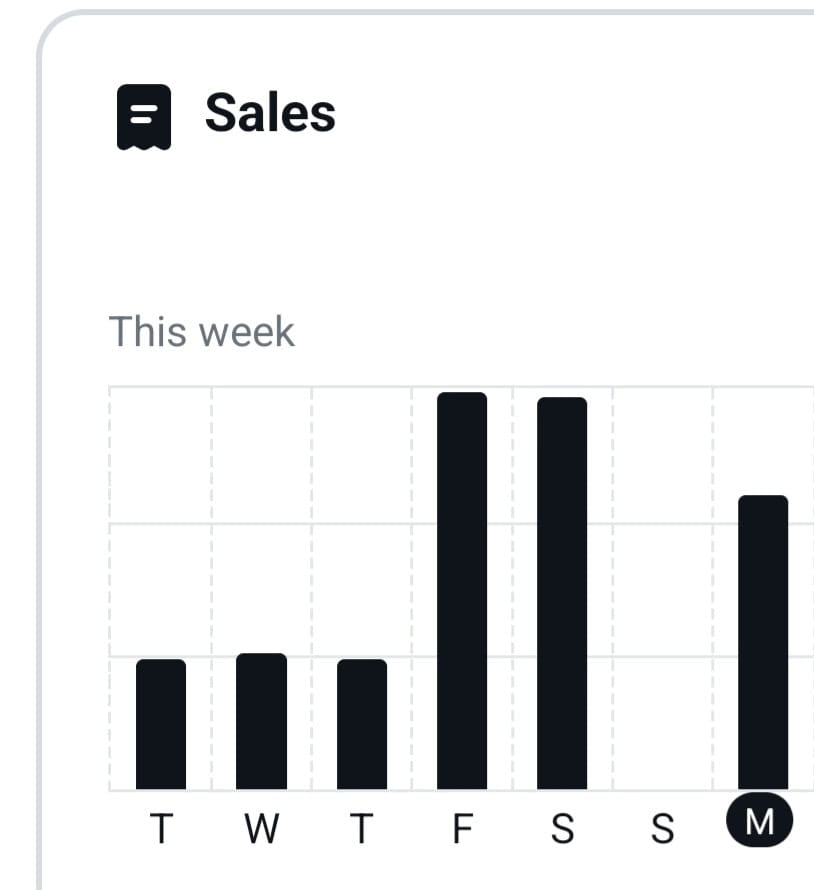
Task: Select the Saturday sales bar
Action: pos(562,593)
